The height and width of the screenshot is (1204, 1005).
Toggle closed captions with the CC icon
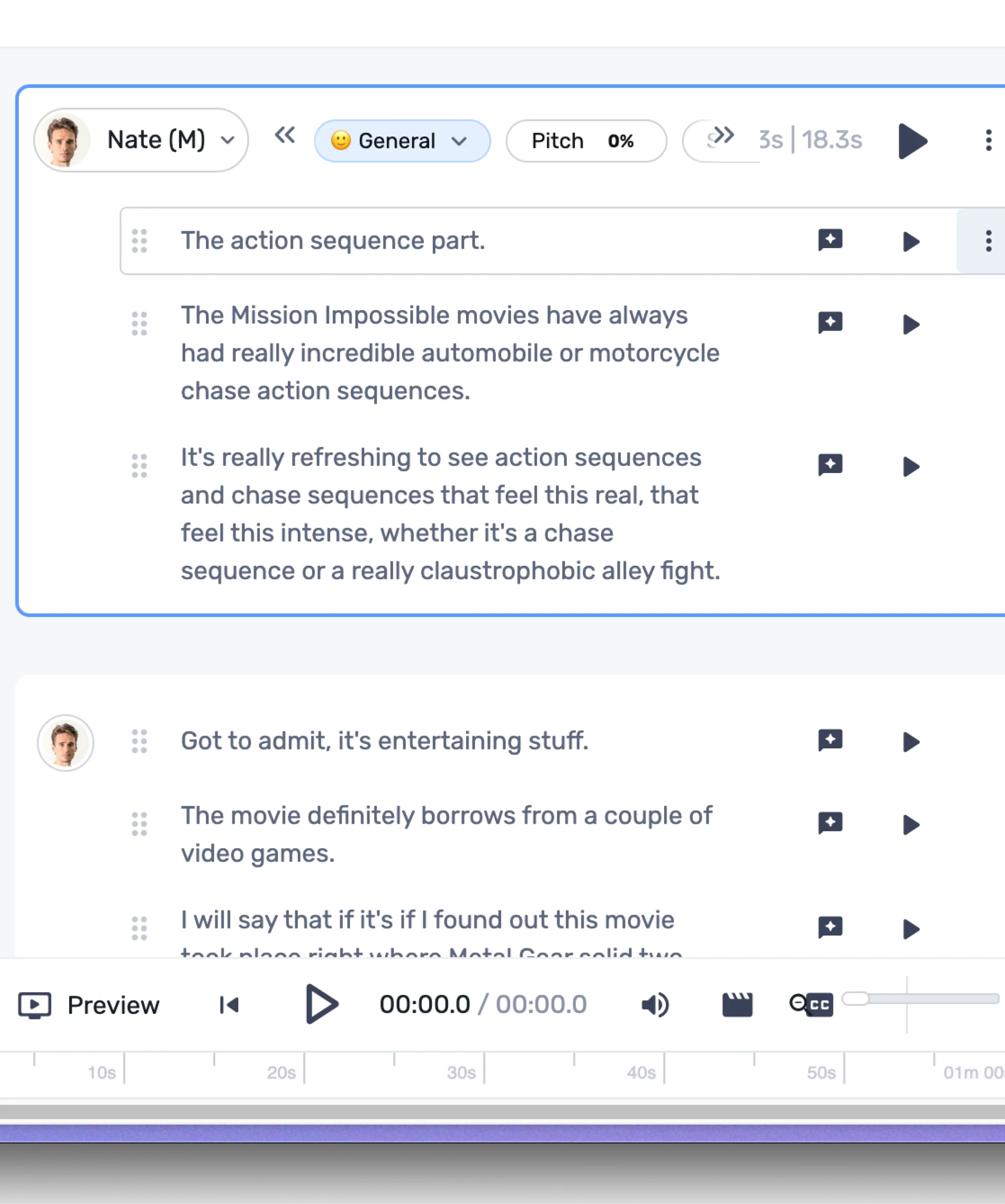[x=816, y=1004]
